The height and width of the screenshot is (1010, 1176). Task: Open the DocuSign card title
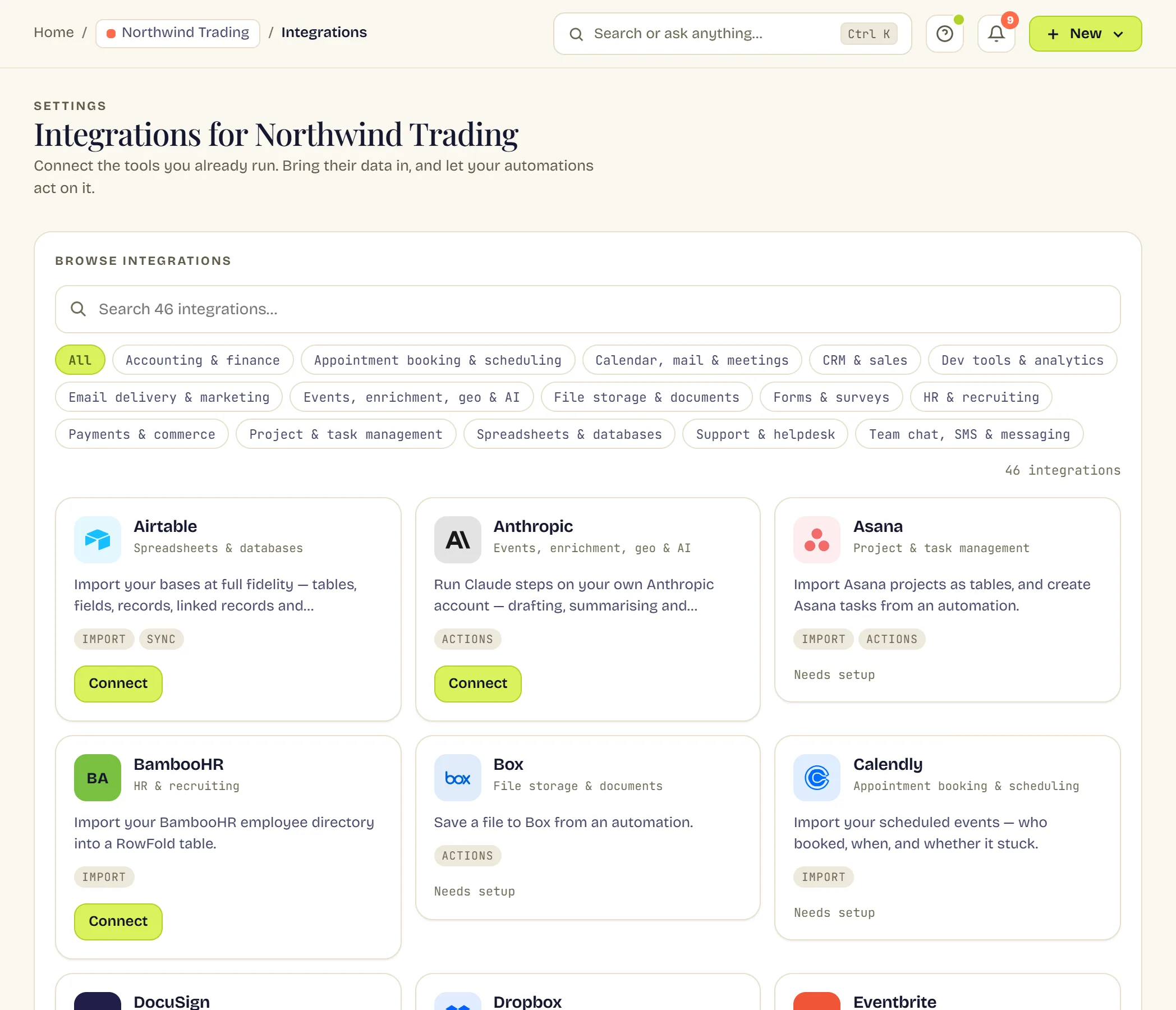[x=171, y=1002]
